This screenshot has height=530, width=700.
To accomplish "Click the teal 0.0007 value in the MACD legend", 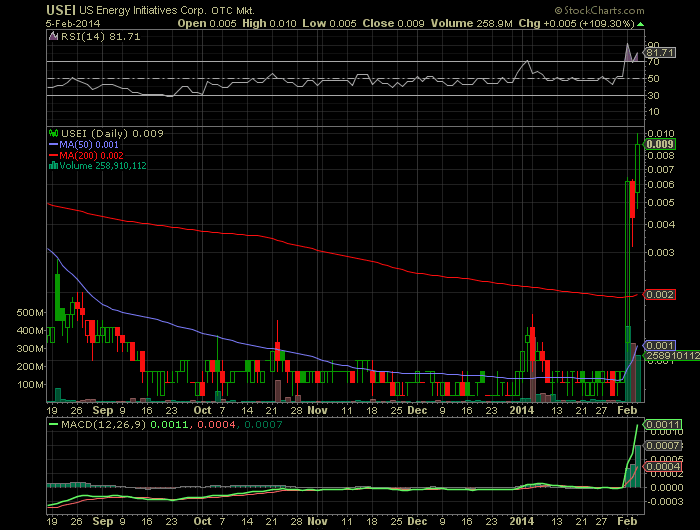I will tap(263, 424).
